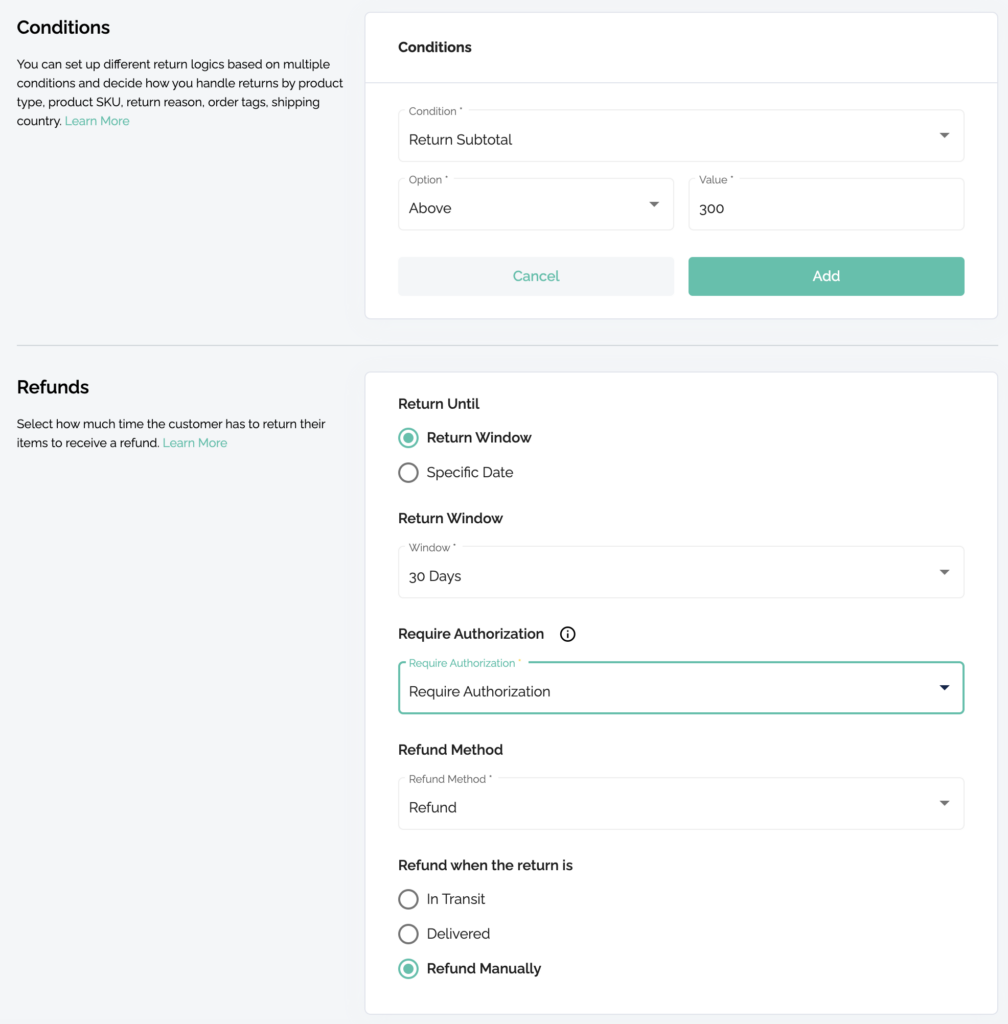Screen dimensions: 1008x1024
Task: Open the Learn More link under Conditions
Action: coord(97,121)
